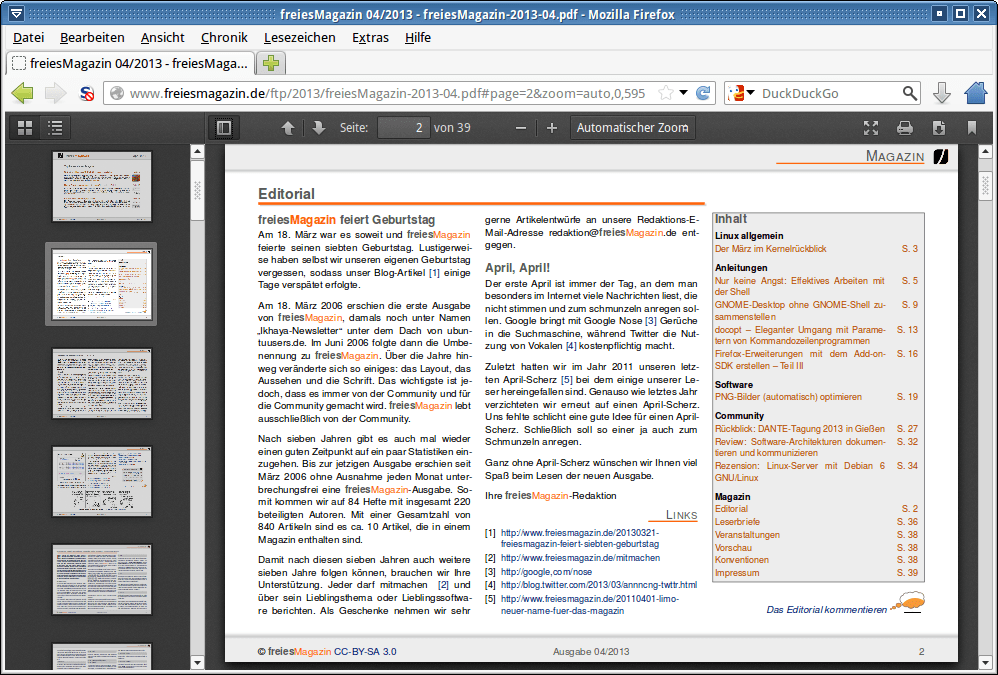998x675 pixels.
Task: Go to the next PDF page arrow
Action: click(x=319, y=128)
